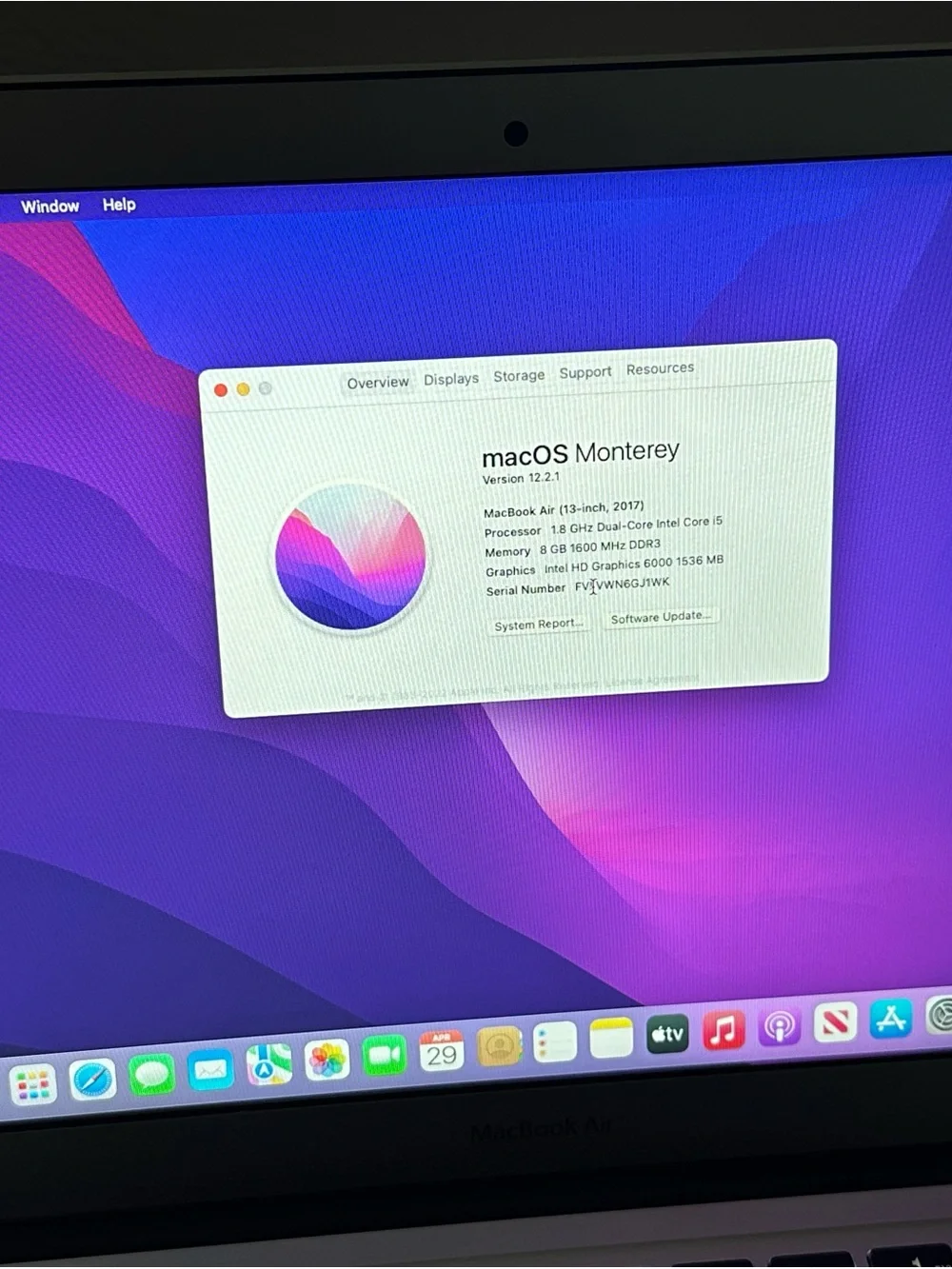The height and width of the screenshot is (1269, 952).
Task: Close the About This Mac window
Action: 221,390
